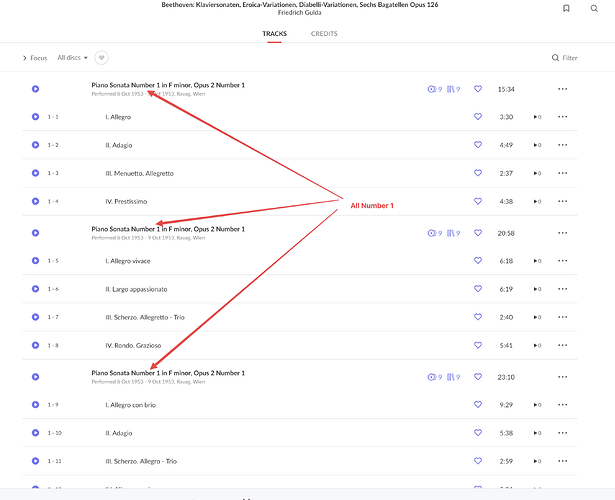Play the 20:58 Piano Sonata work
Screen dimensions: 615x500
(35, 233)
